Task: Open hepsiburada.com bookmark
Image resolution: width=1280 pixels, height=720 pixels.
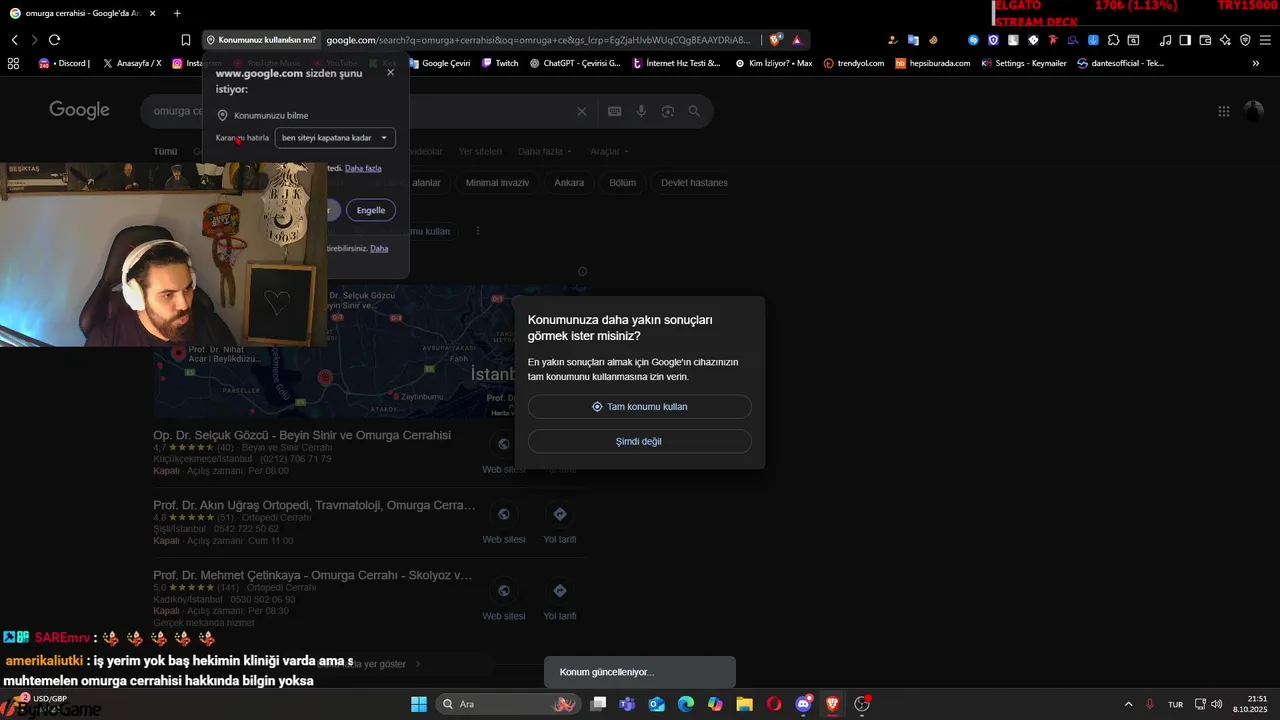Action: 933,63
